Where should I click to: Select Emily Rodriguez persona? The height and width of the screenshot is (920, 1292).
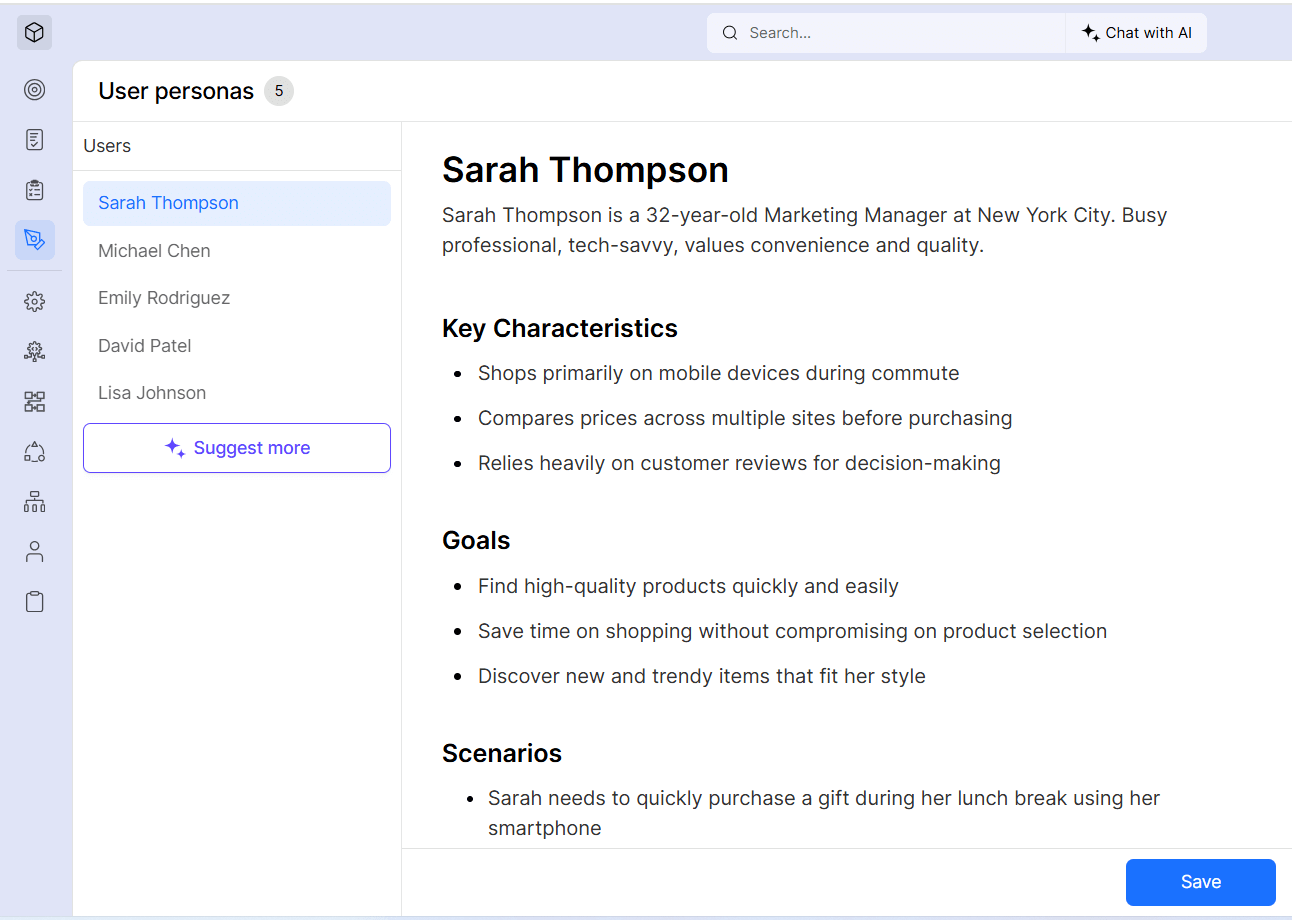coord(237,298)
